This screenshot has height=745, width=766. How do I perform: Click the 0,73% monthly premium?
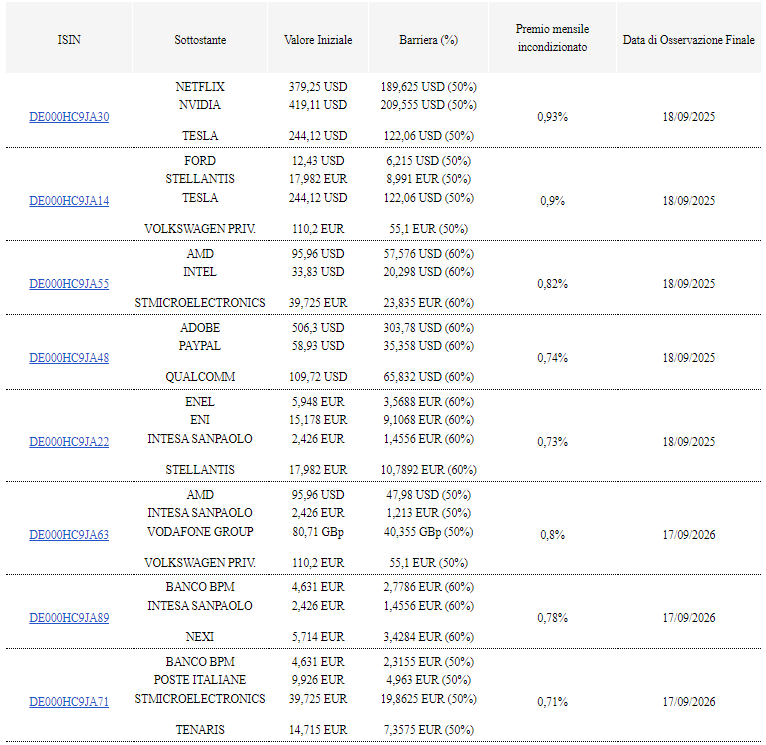pos(553,442)
